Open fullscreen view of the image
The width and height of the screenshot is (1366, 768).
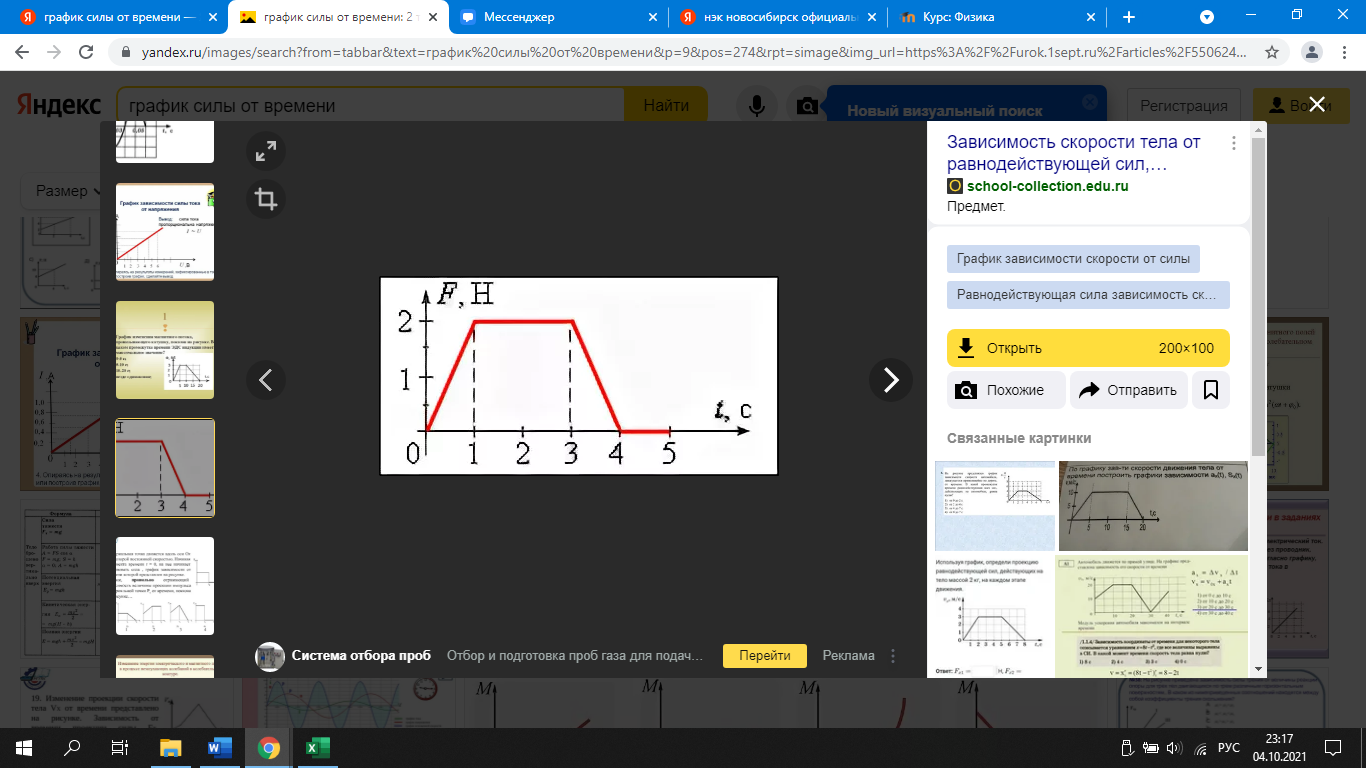click(266, 152)
